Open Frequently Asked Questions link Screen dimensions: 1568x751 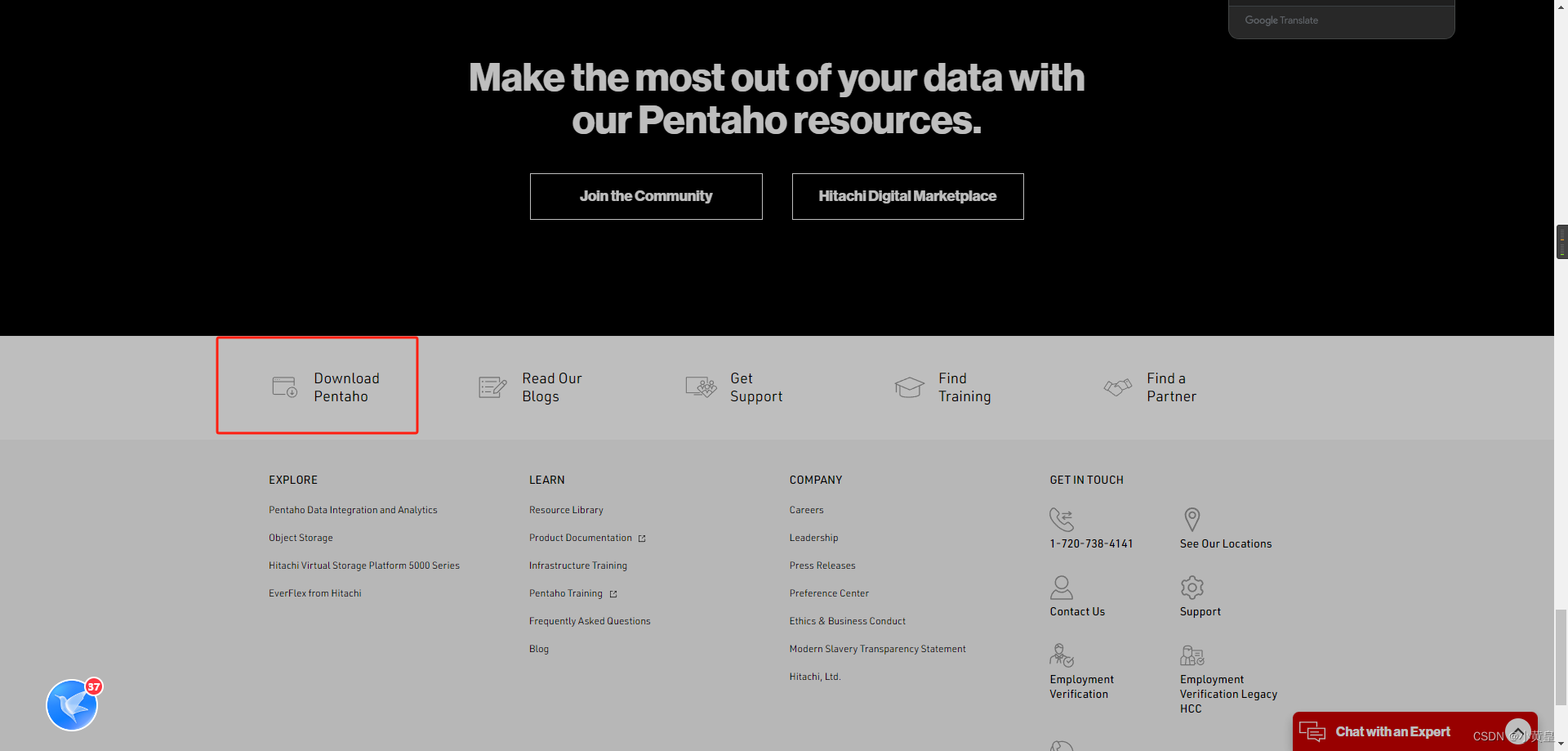pos(590,621)
